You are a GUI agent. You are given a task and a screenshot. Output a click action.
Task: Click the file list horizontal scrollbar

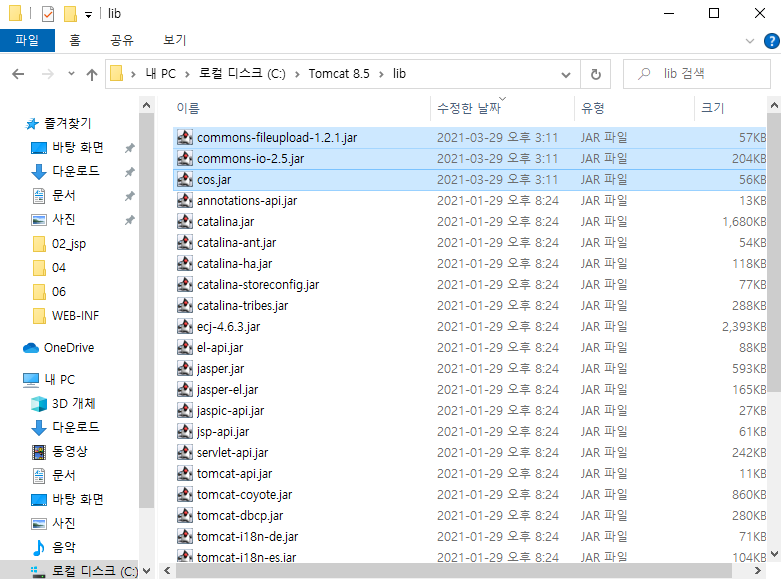click(x=454, y=571)
